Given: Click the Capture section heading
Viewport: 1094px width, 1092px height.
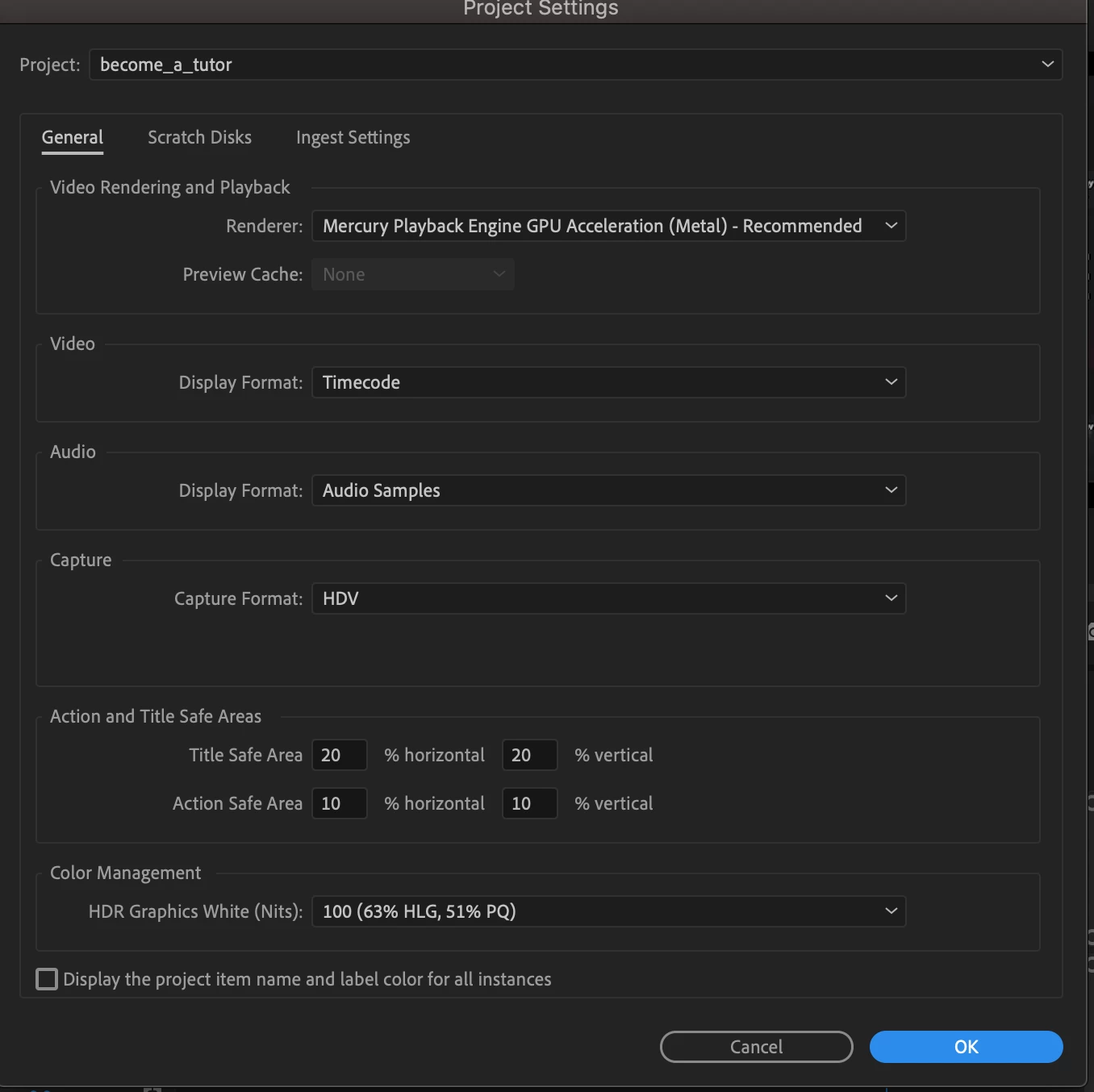Looking at the screenshot, I should coord(81,560).
